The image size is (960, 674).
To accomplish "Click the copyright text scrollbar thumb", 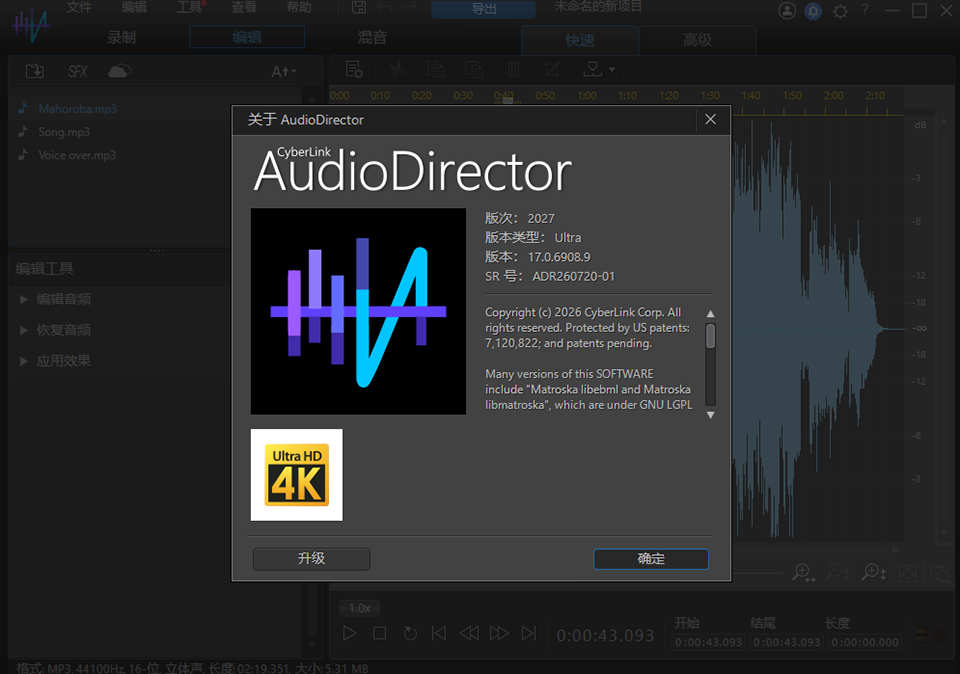I will tap(710, 336).
